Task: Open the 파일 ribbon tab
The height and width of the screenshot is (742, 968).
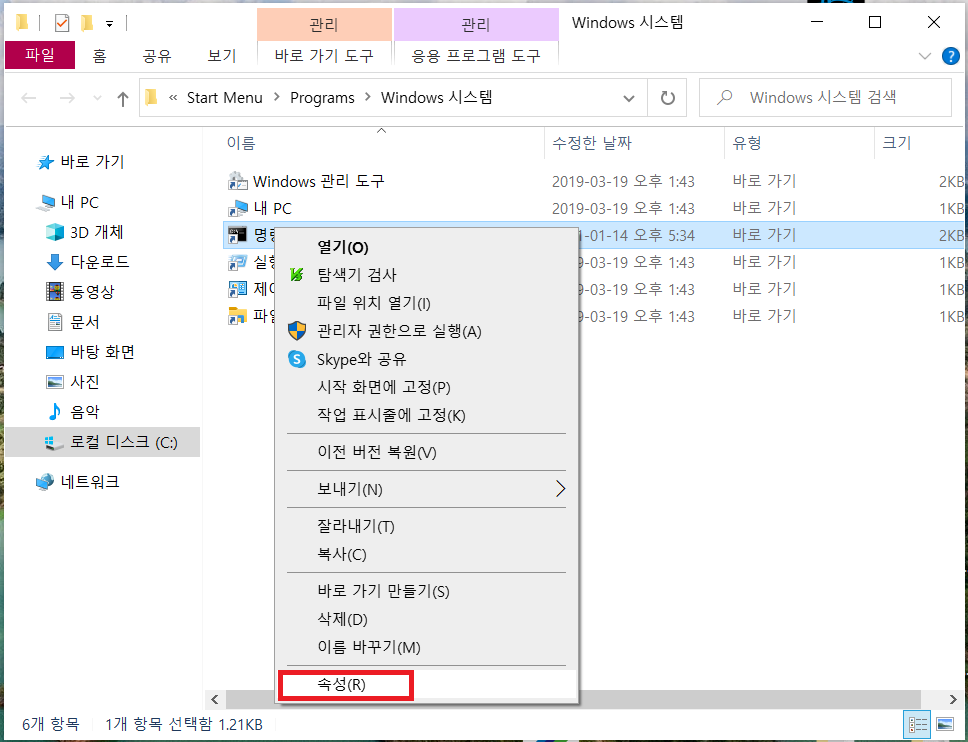Action: [40, 55]
